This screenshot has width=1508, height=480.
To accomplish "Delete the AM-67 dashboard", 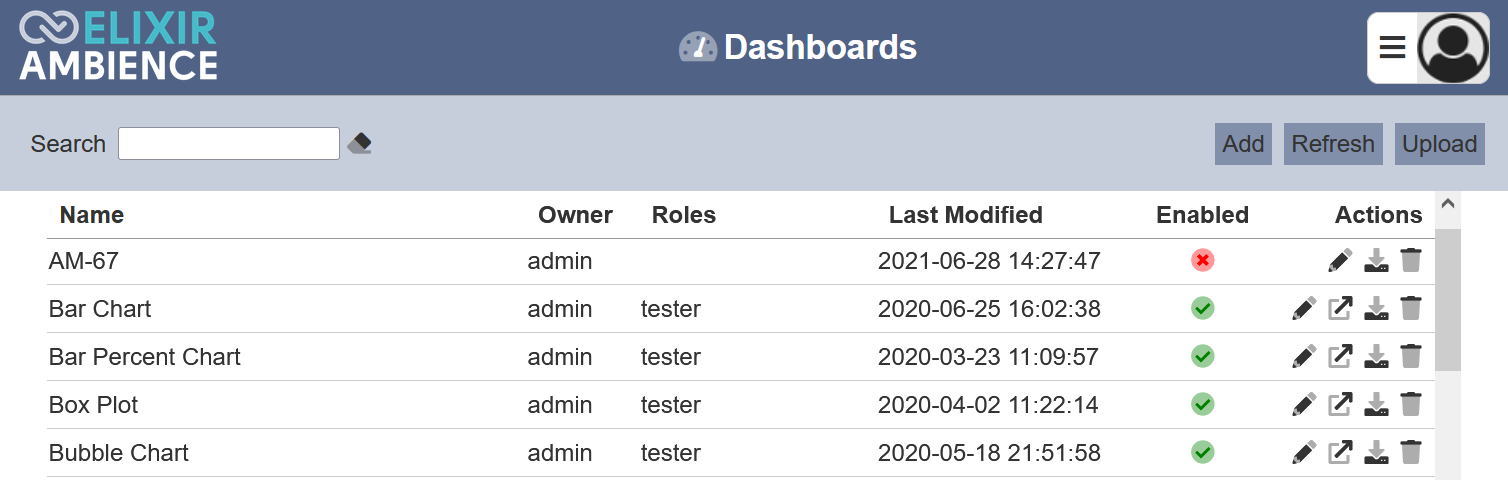I will click(x=1411, y=261).
